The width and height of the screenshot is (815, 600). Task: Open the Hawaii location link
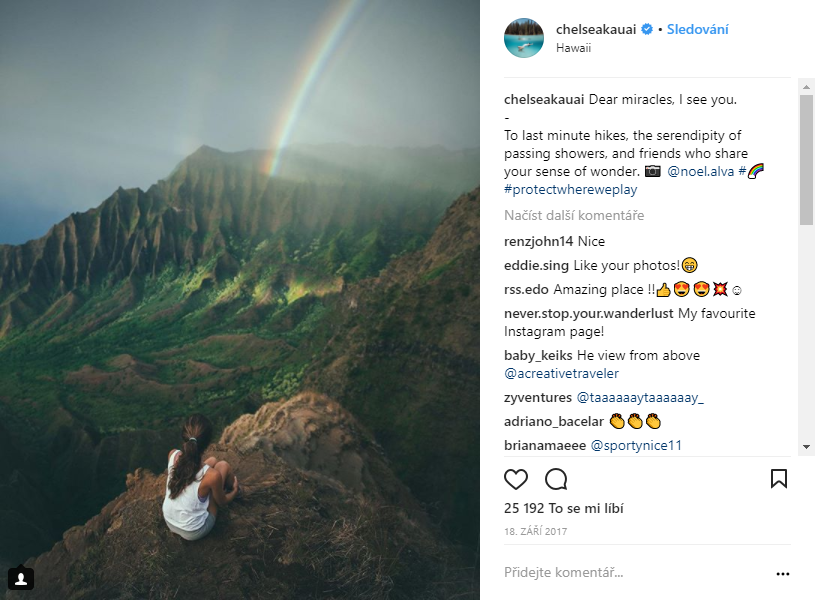[574, 47]
